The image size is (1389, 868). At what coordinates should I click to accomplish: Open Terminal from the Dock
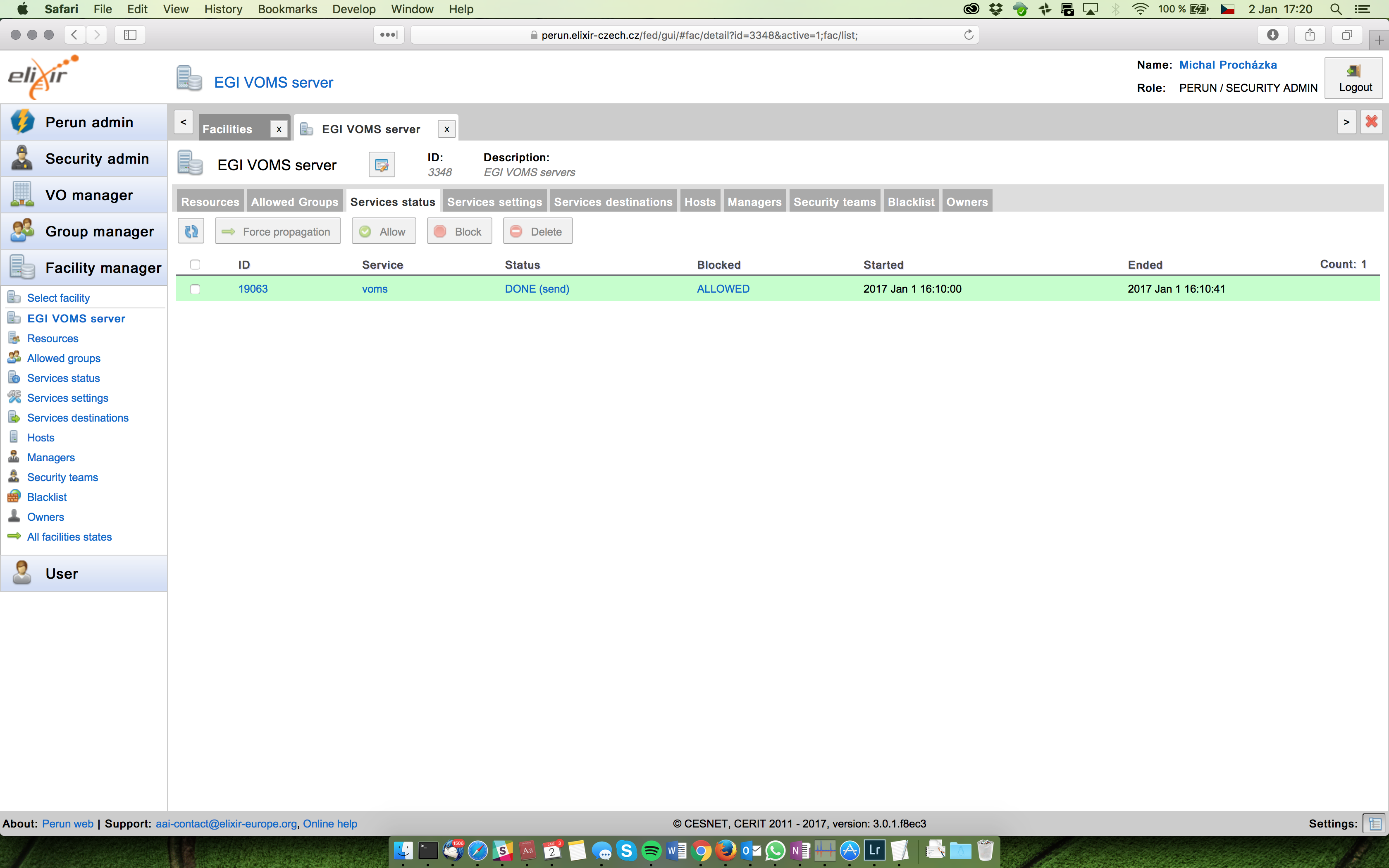[427, 850]
